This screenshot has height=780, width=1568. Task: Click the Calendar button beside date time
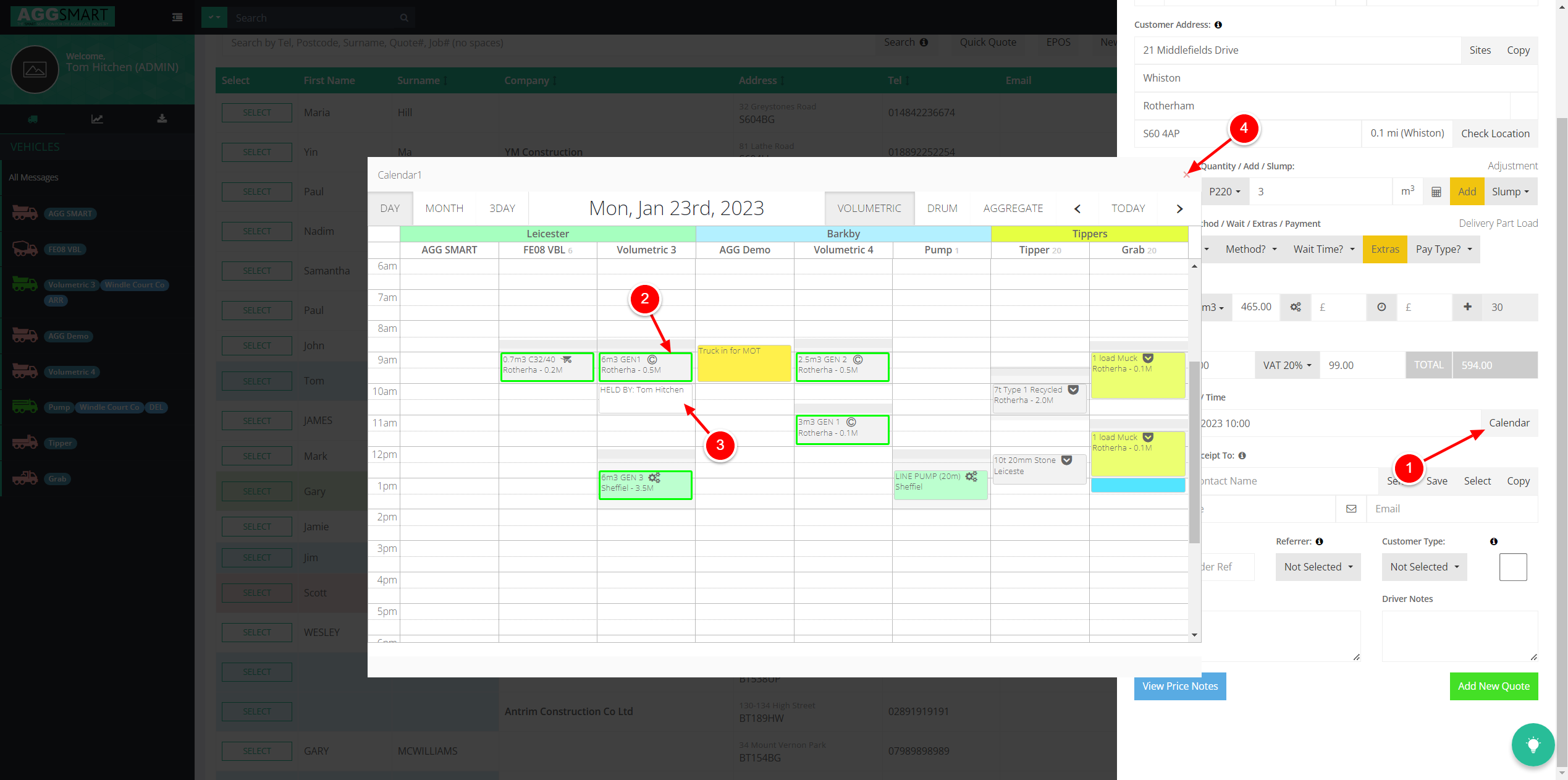1509,423
